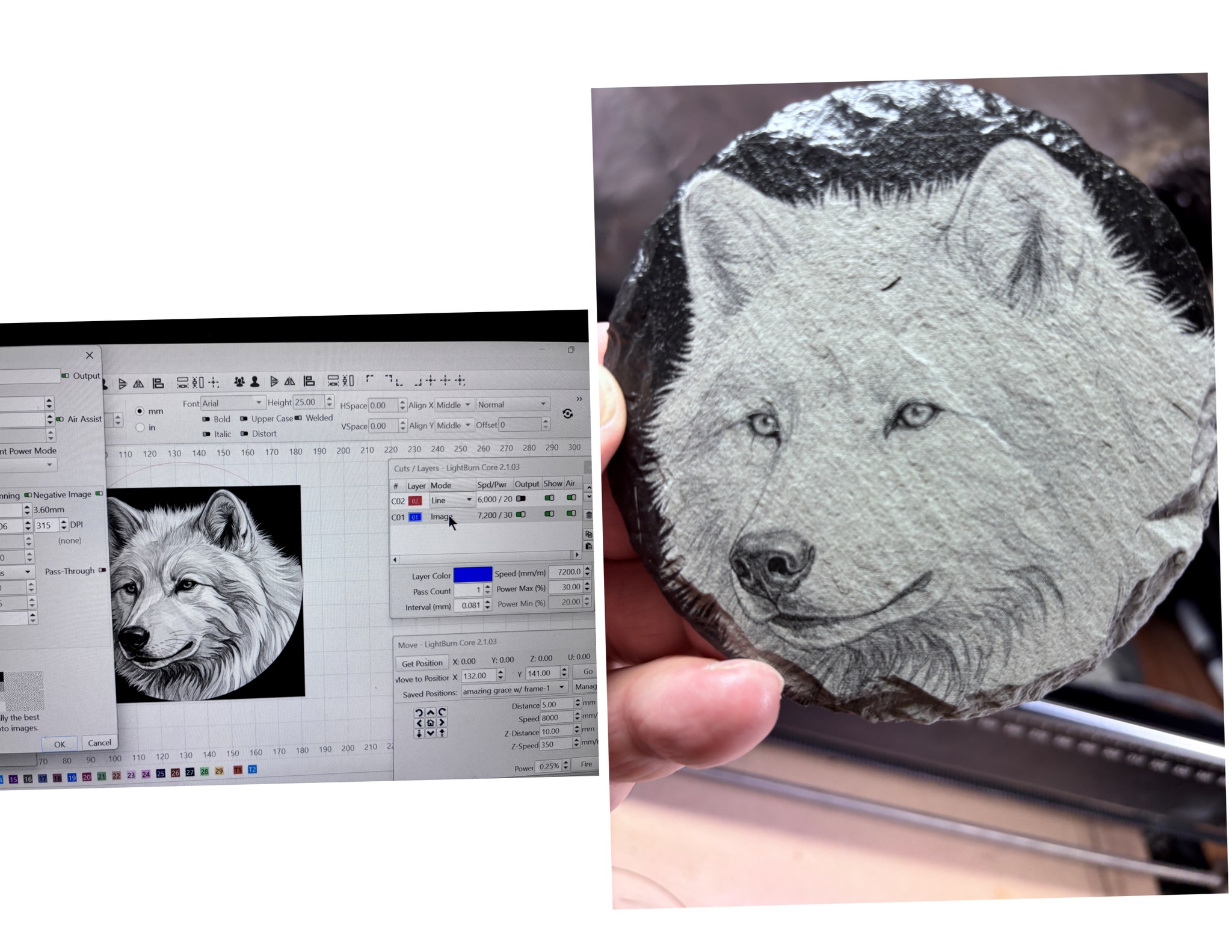Click the rotate counter-clockwise jog icon
The height and width of the screenshot is (952, 1232).
point(419,713)
